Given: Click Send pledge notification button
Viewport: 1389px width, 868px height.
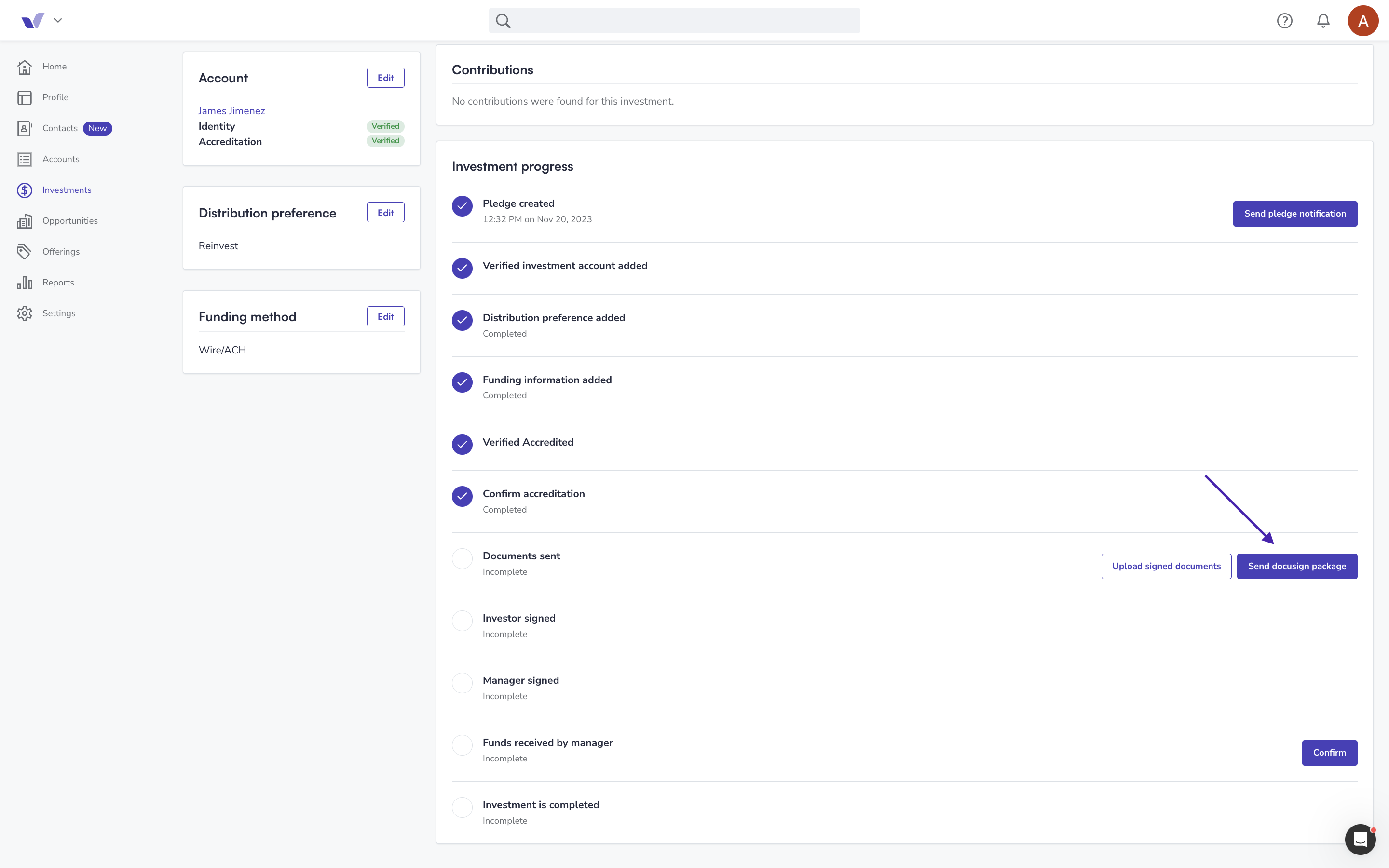Looking at the screenshot, I should coord(1295,214).
